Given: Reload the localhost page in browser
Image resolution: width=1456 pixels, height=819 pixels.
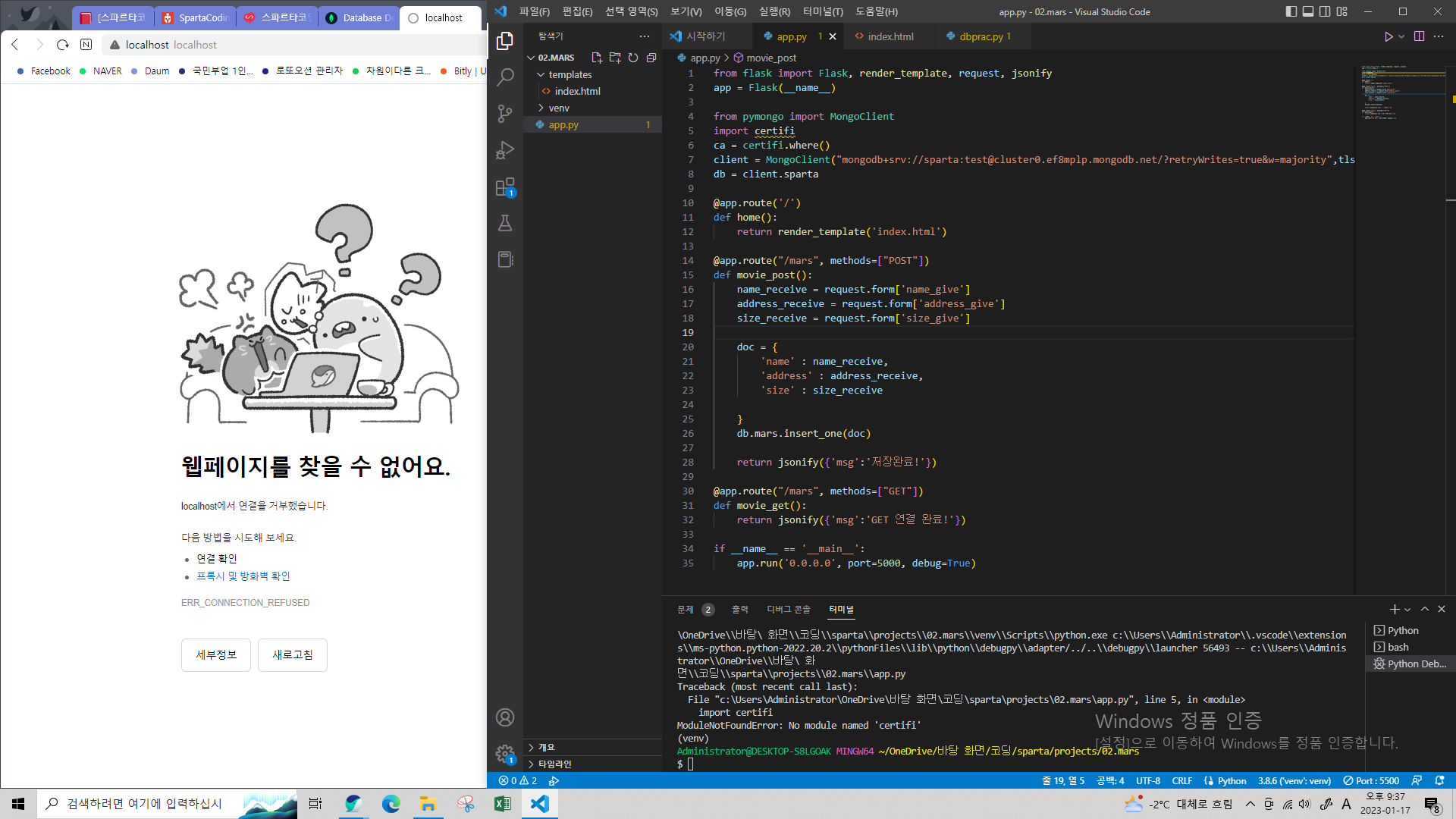Looking at the screenshot, I should [63, 45].
